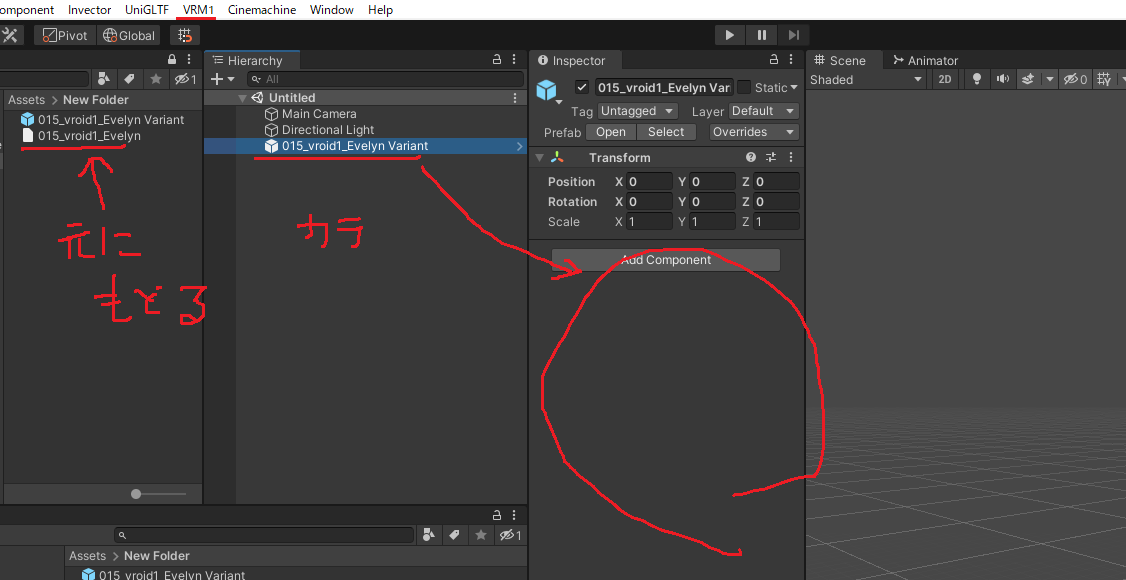Click the Add Component button
Screen dimensions: 1126x580
(666, 260)
